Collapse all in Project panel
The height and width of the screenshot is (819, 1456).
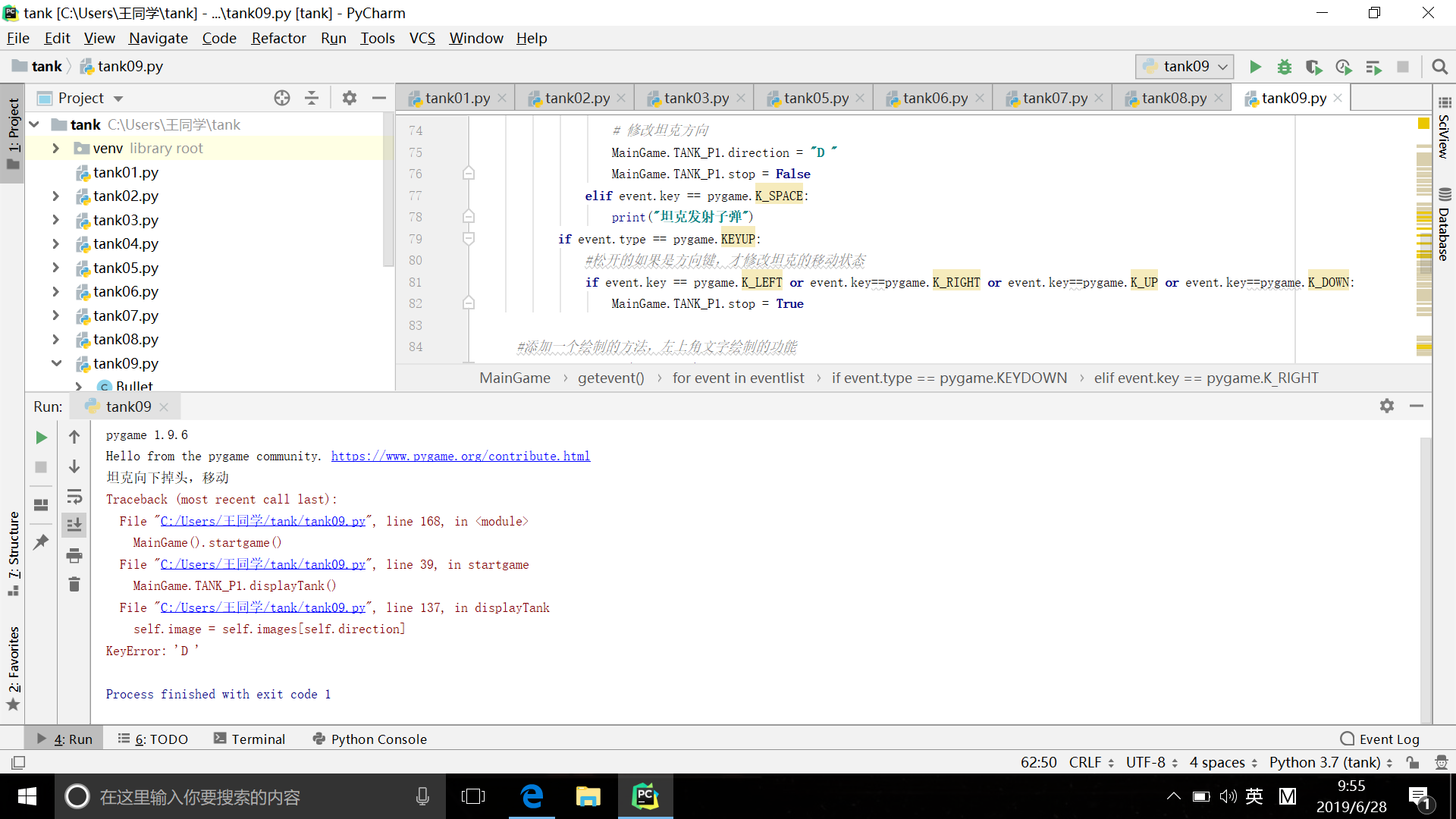[x=312, y=98]
